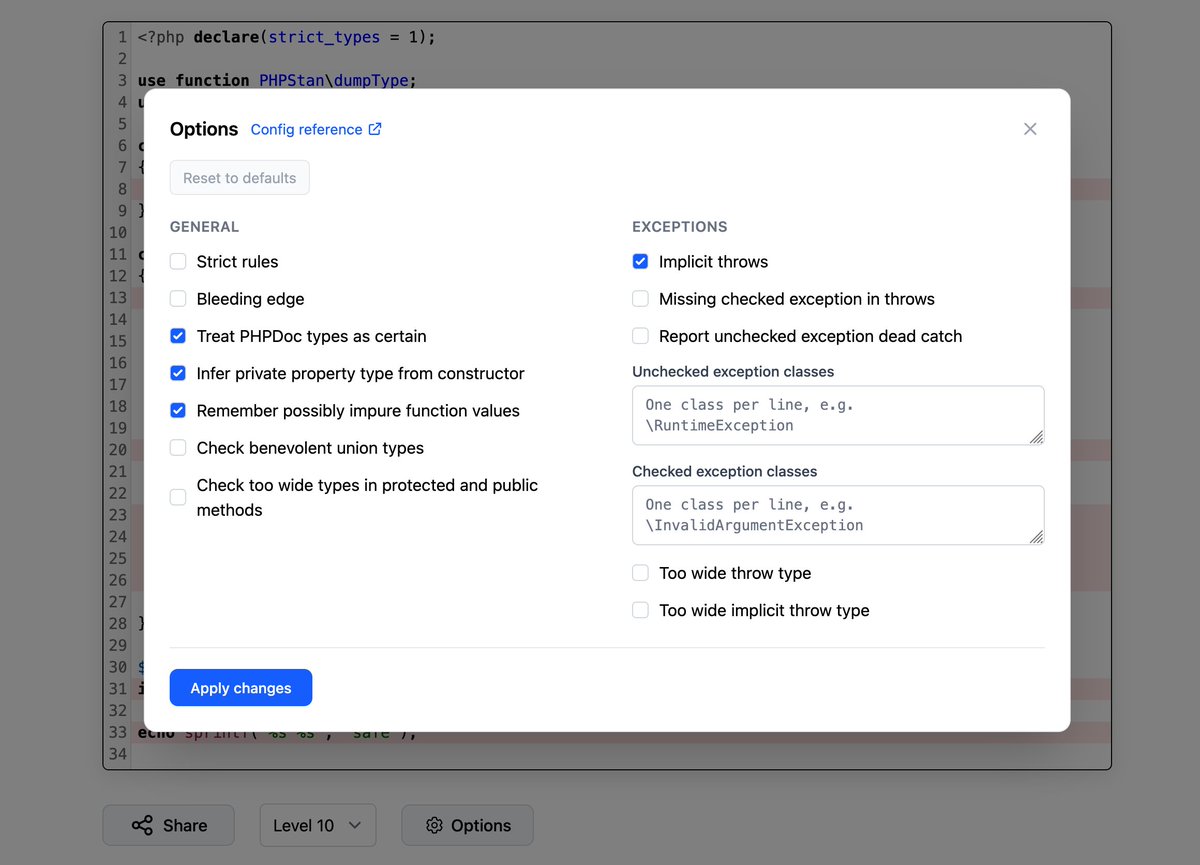Expand the Level 10 dropdown chevron
Viewport: 1200px width, 865px height.
[x=354, y=825]
